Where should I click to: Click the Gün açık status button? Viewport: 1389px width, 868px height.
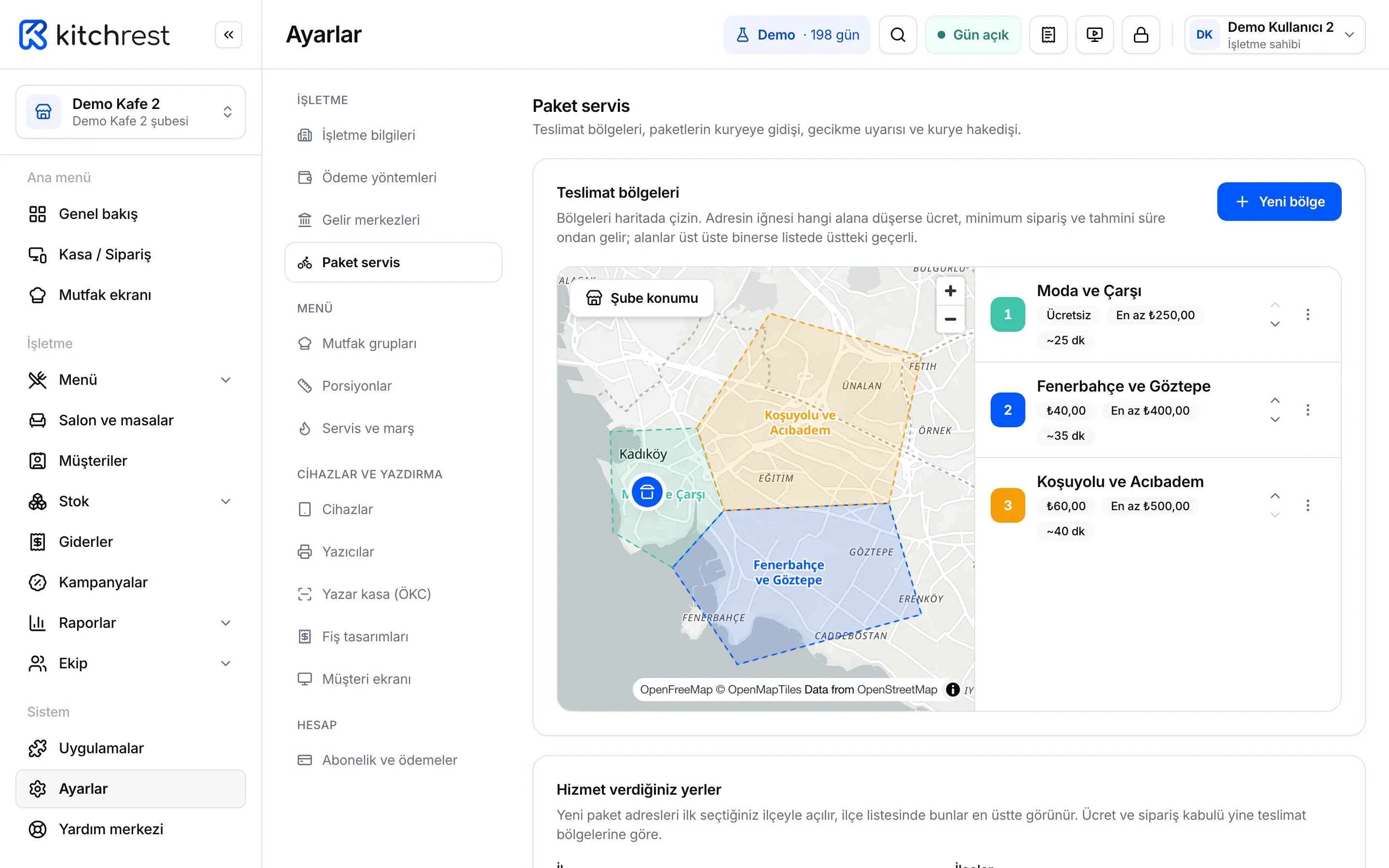973,35
